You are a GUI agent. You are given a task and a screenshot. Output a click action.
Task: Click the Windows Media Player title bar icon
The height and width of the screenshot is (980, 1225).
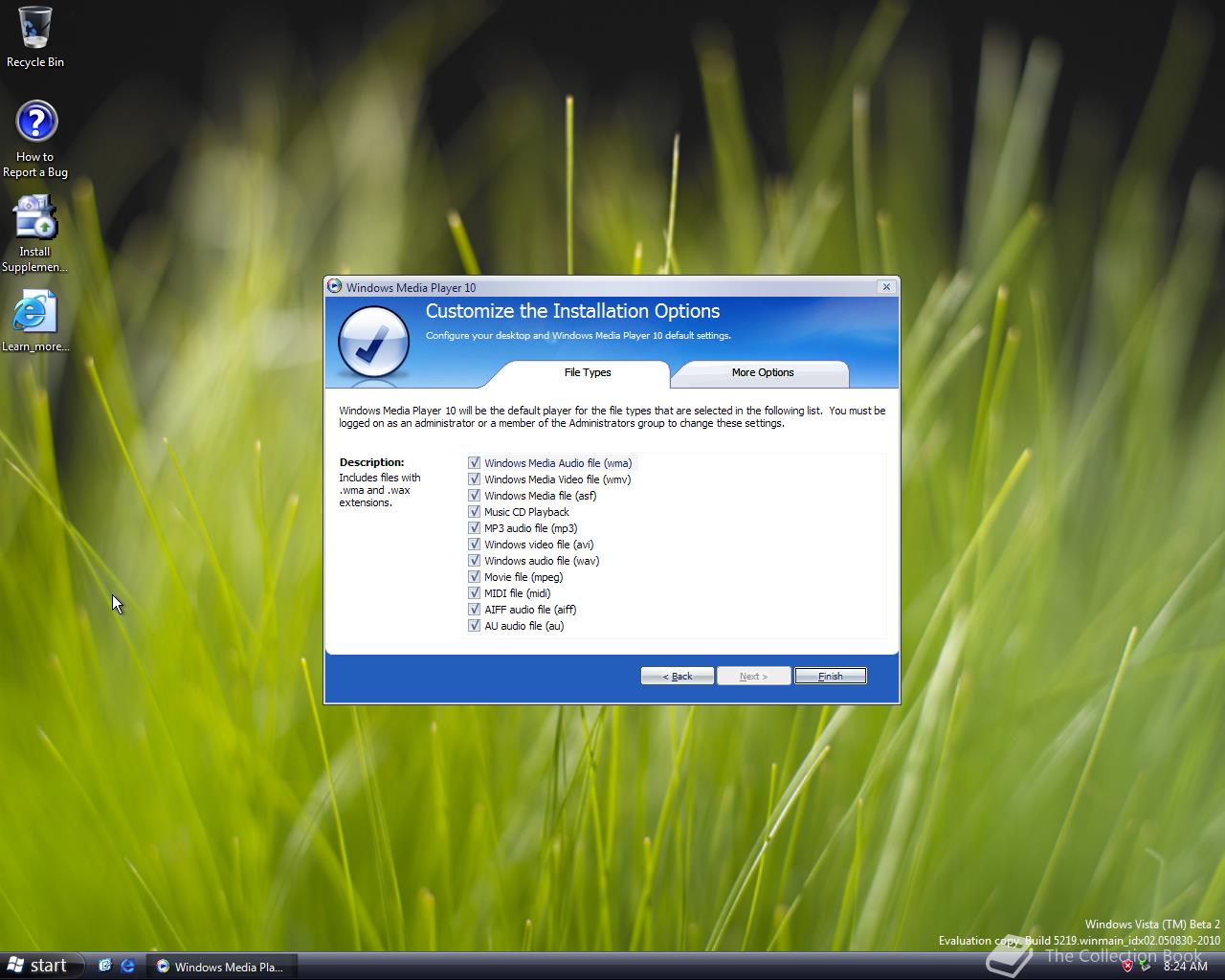coord(335,286)
